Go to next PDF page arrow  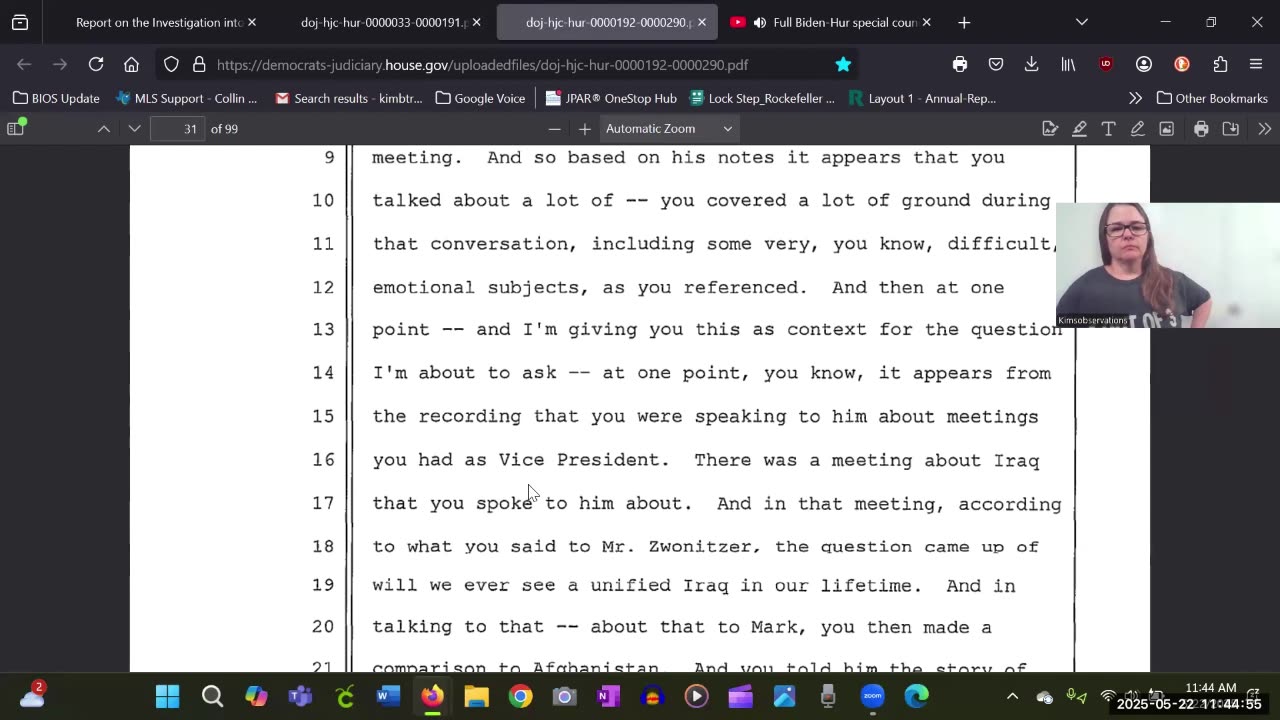[x=134, y=128]
